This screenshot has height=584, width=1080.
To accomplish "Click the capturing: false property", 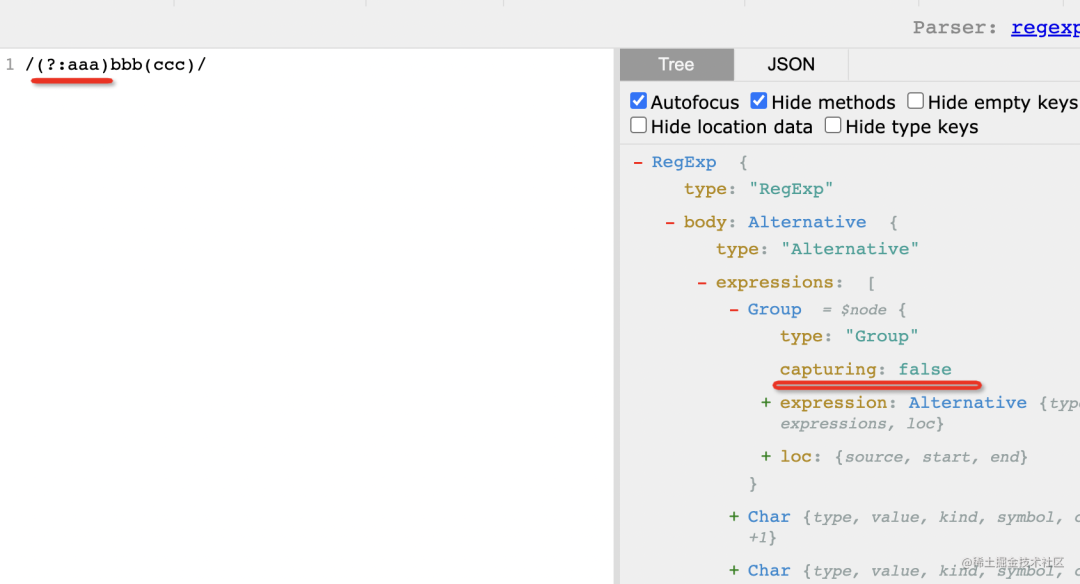I will (x=866, y=369).
